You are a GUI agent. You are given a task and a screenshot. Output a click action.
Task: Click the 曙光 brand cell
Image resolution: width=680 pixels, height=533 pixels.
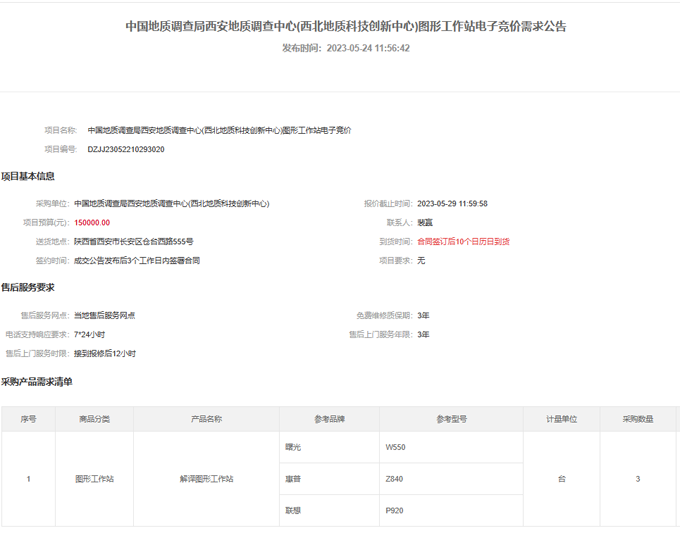[x=293, y=447]
